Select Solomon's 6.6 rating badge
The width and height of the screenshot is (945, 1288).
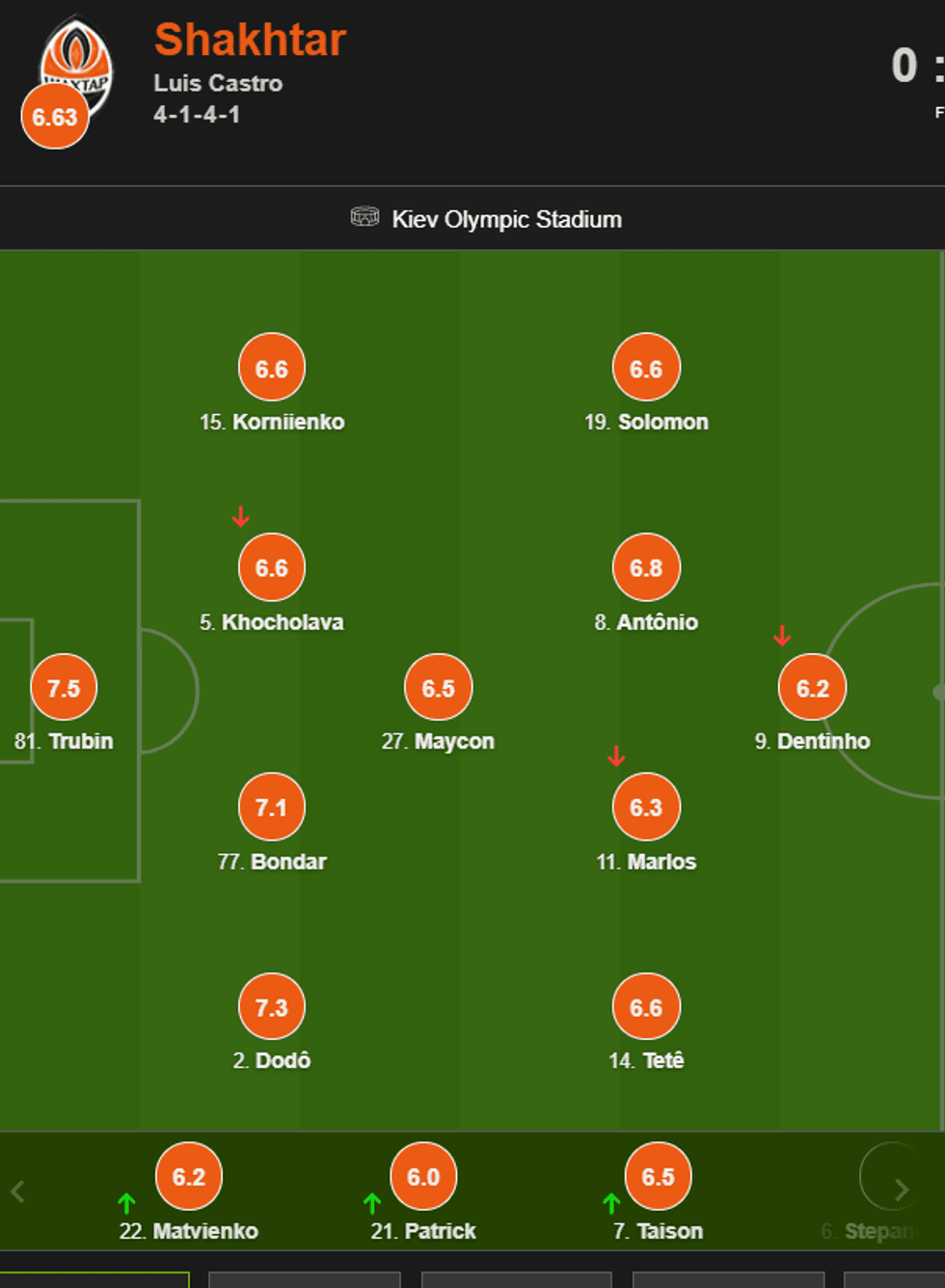tap(646, 368)
